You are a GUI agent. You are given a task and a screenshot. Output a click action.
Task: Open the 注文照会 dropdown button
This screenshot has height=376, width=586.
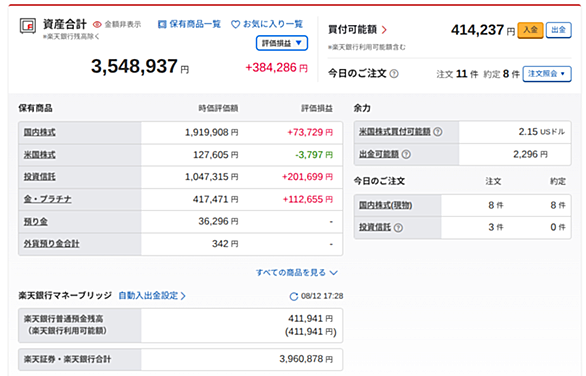(547, 74)
